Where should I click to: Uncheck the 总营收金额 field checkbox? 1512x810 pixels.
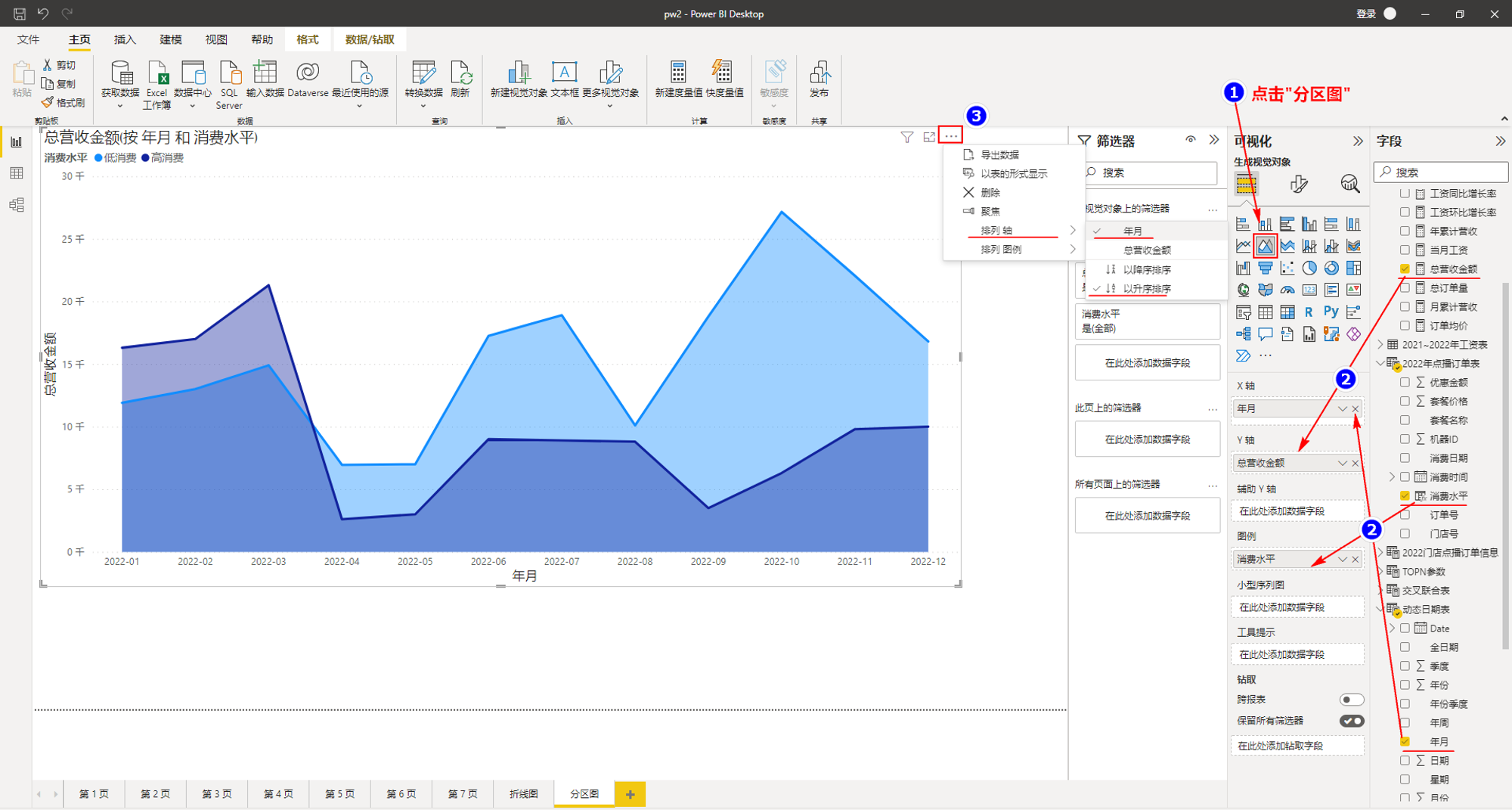click(1405, 268)
